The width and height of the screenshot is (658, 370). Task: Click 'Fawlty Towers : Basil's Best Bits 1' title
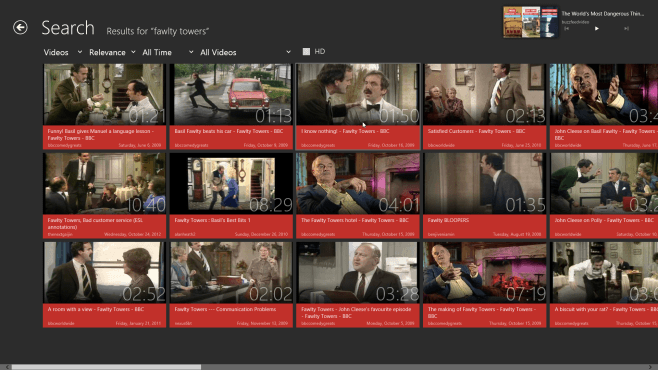[212, 220]
